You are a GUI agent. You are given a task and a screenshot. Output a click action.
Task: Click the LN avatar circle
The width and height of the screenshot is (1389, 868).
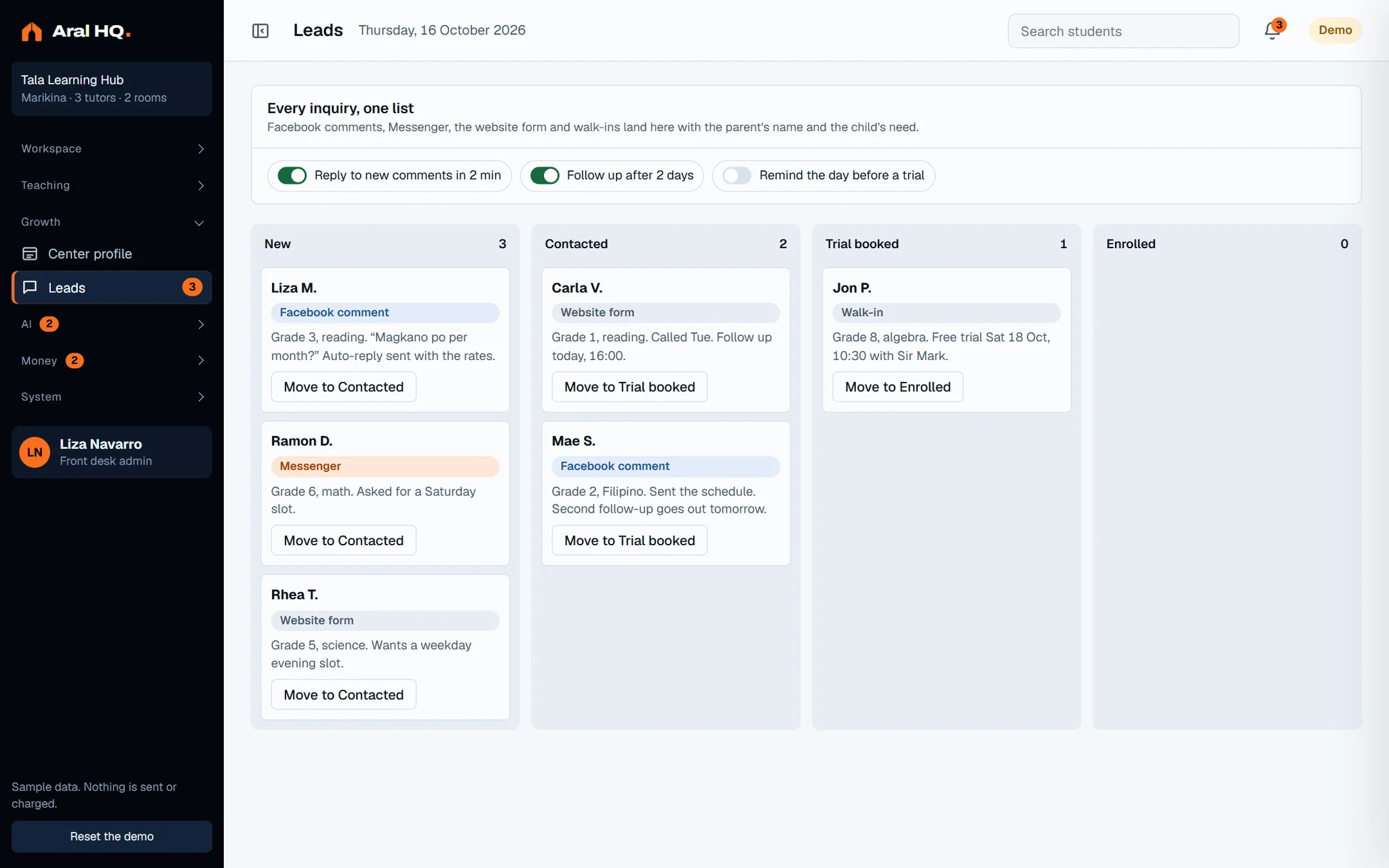coord(35,452)
